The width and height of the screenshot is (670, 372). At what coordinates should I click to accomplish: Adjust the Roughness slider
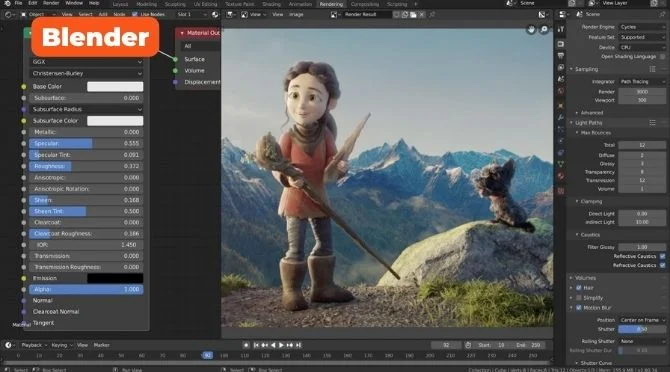point(86,166)
